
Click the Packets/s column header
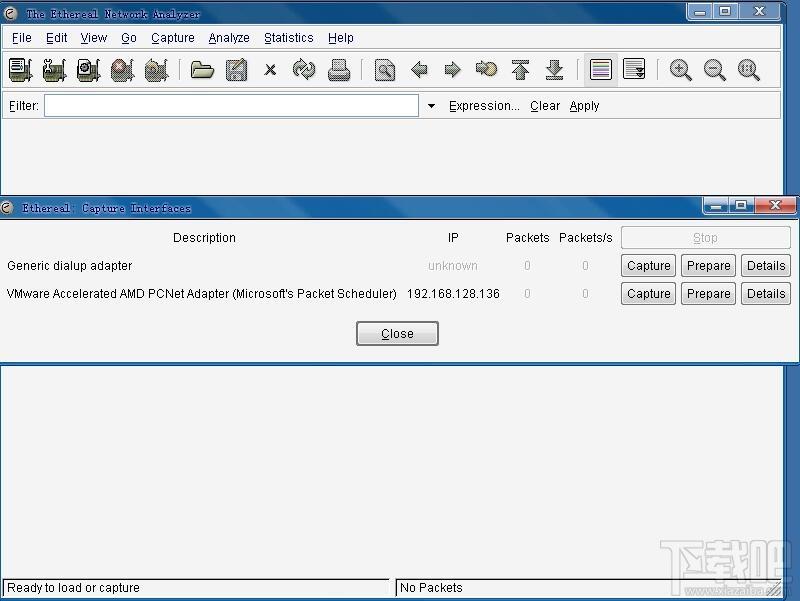[x=585, y=238]
